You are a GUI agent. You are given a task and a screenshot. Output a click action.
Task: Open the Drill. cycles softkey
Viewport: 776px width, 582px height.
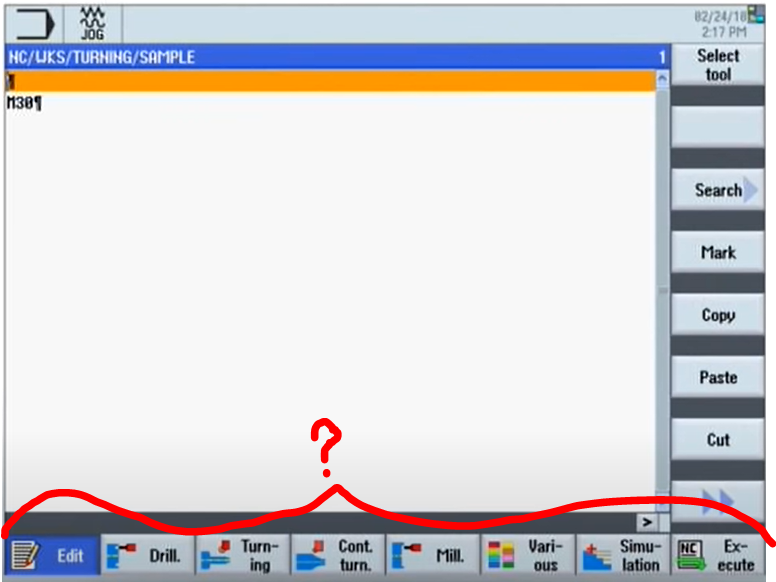pos(147,555)
